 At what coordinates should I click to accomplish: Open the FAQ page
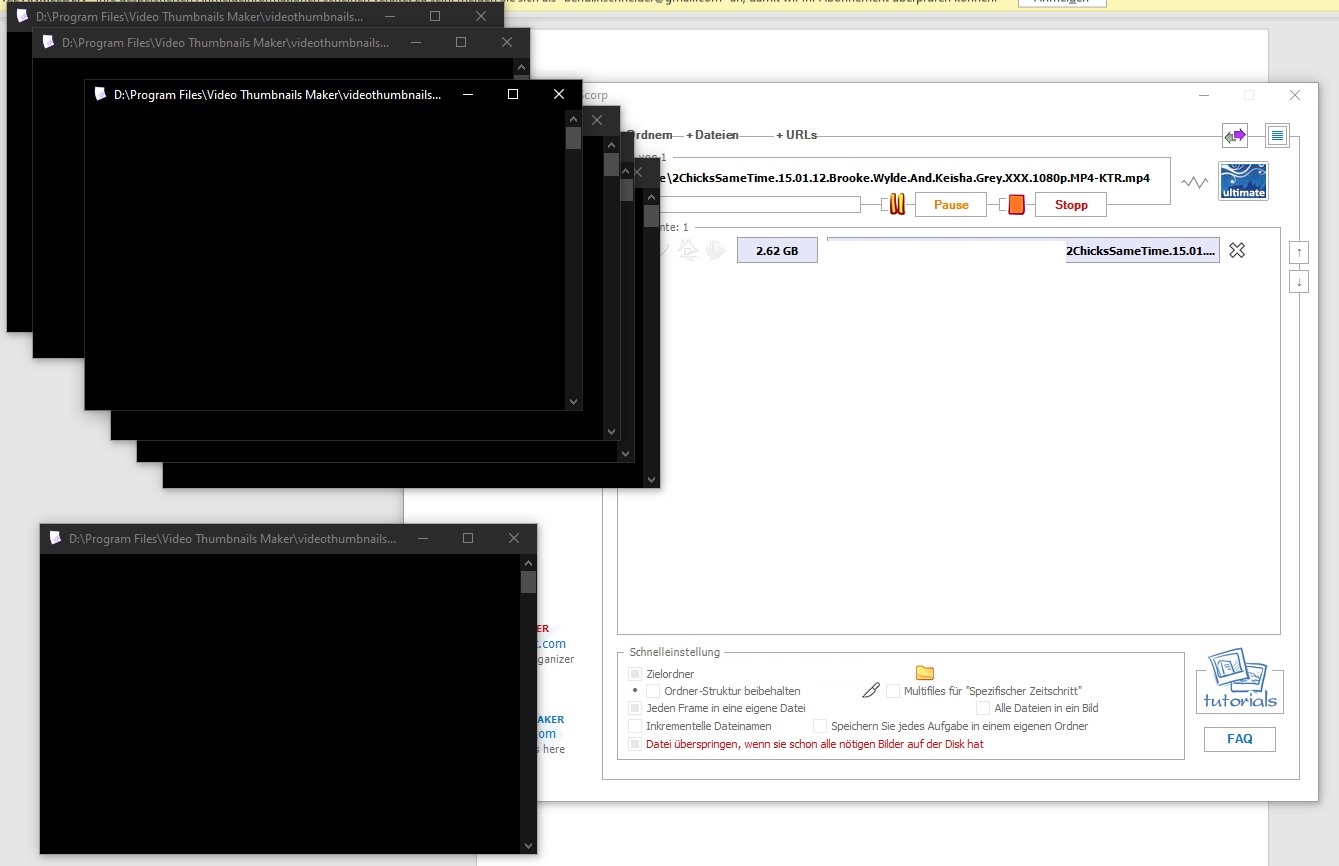[1239, 739]
